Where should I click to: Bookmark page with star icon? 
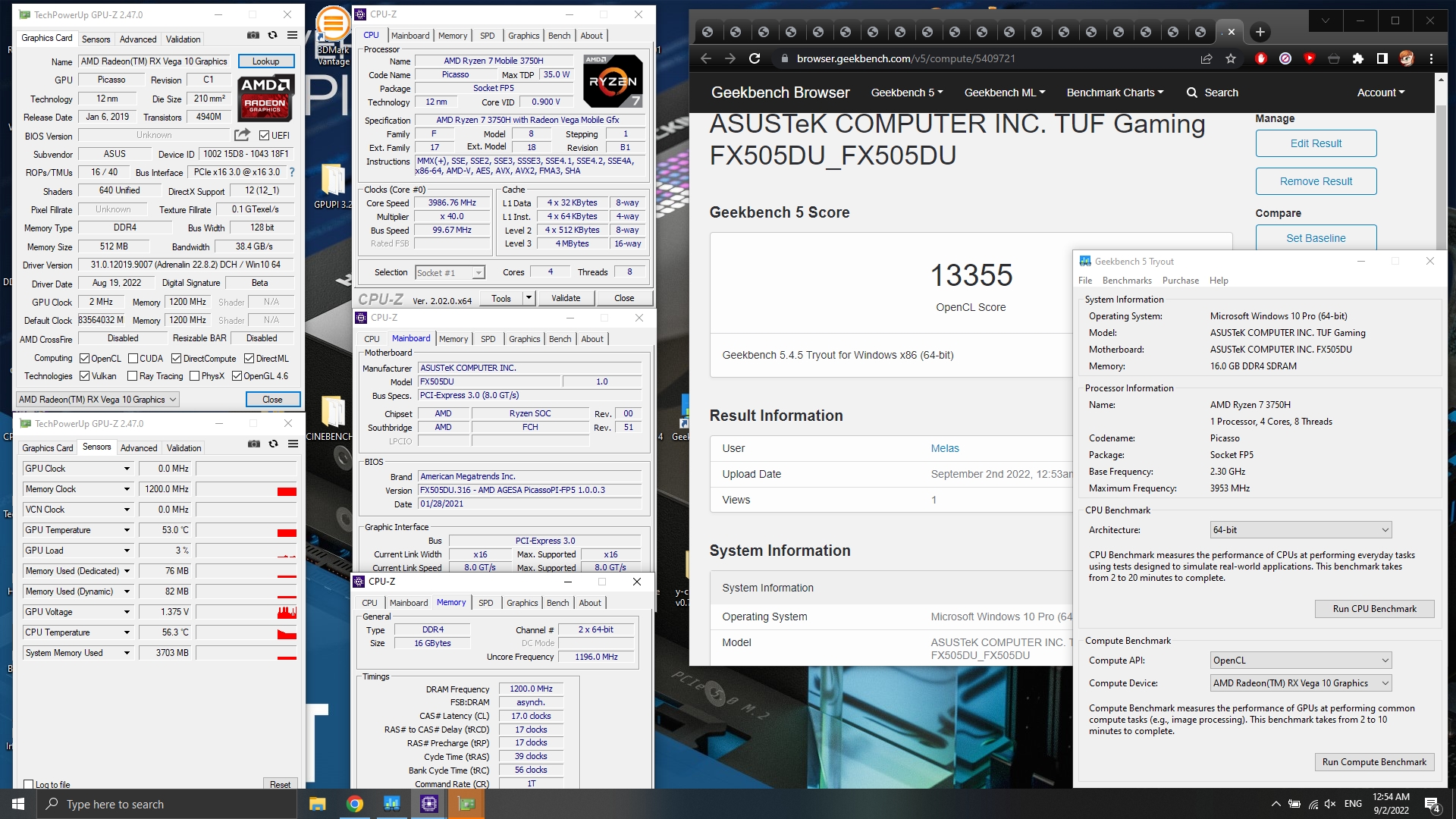[1231, 58]
